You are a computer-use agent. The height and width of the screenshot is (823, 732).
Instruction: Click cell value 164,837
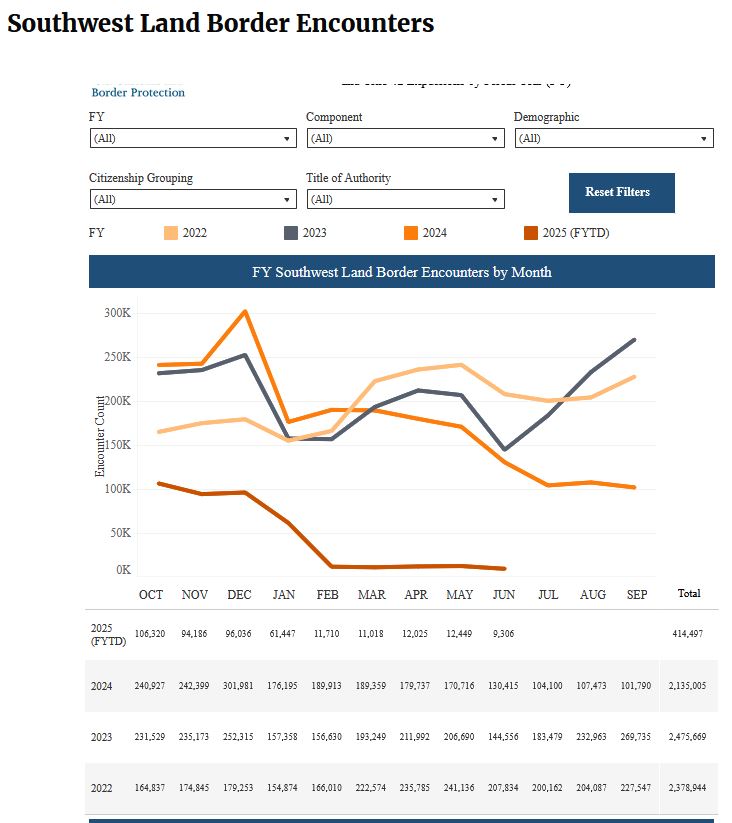coord(150,787)
